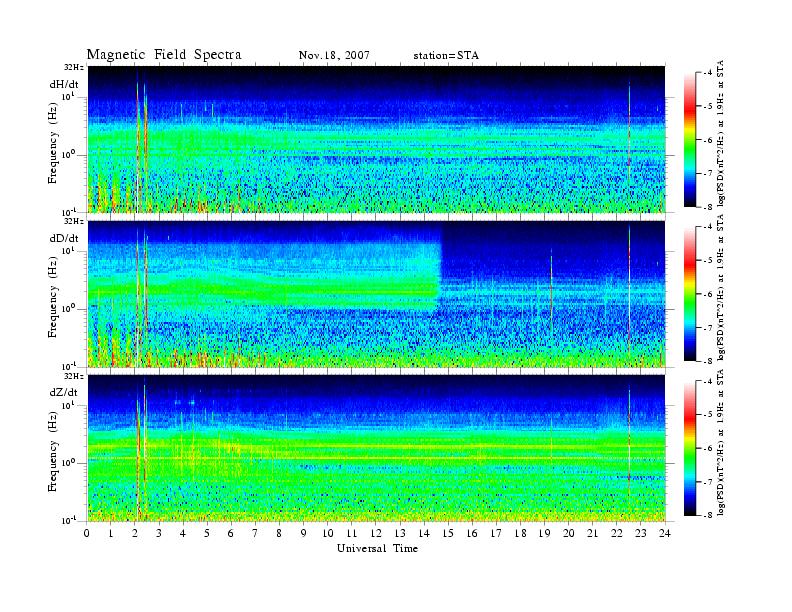Click the log(PSD) label beside dH/dt color bar
Viewport: 792px width, 612px height.
tap(721, 134)
